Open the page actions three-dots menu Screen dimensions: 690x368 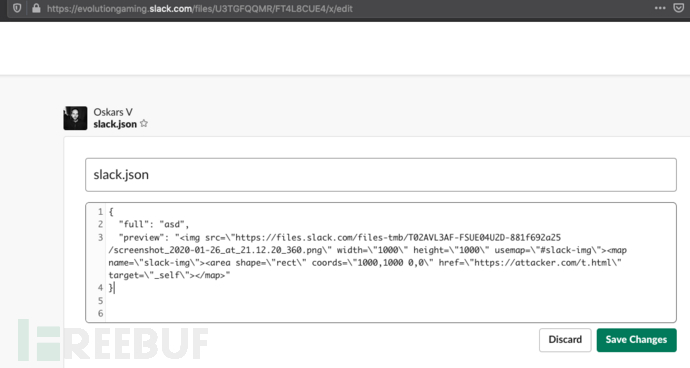pyautogui.click(x=660, y=8)
